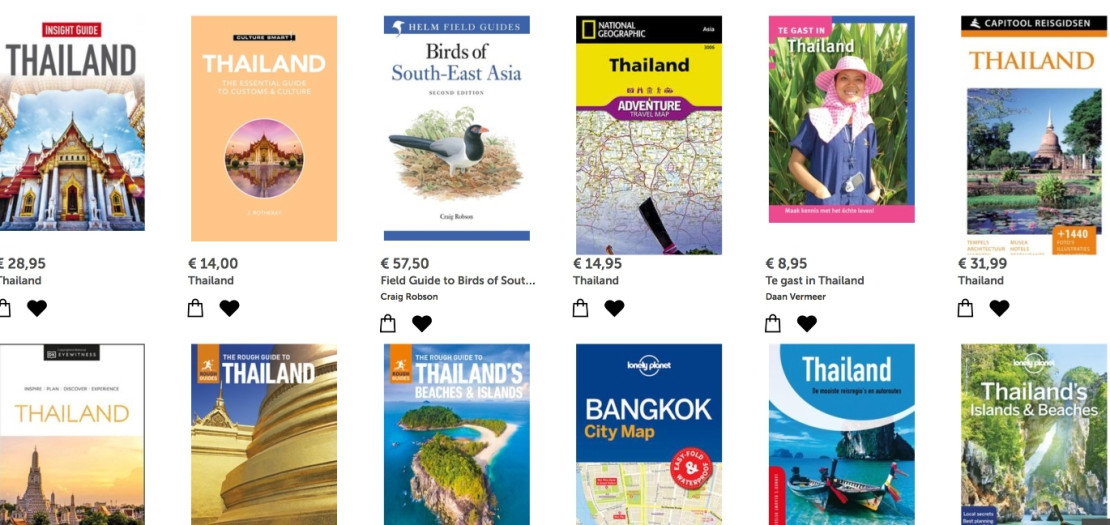This screenshot has width=1110, height=525.
Task: Open Lonely Planet Thailand's Islands & Beaches cover
Action: 1034,434
